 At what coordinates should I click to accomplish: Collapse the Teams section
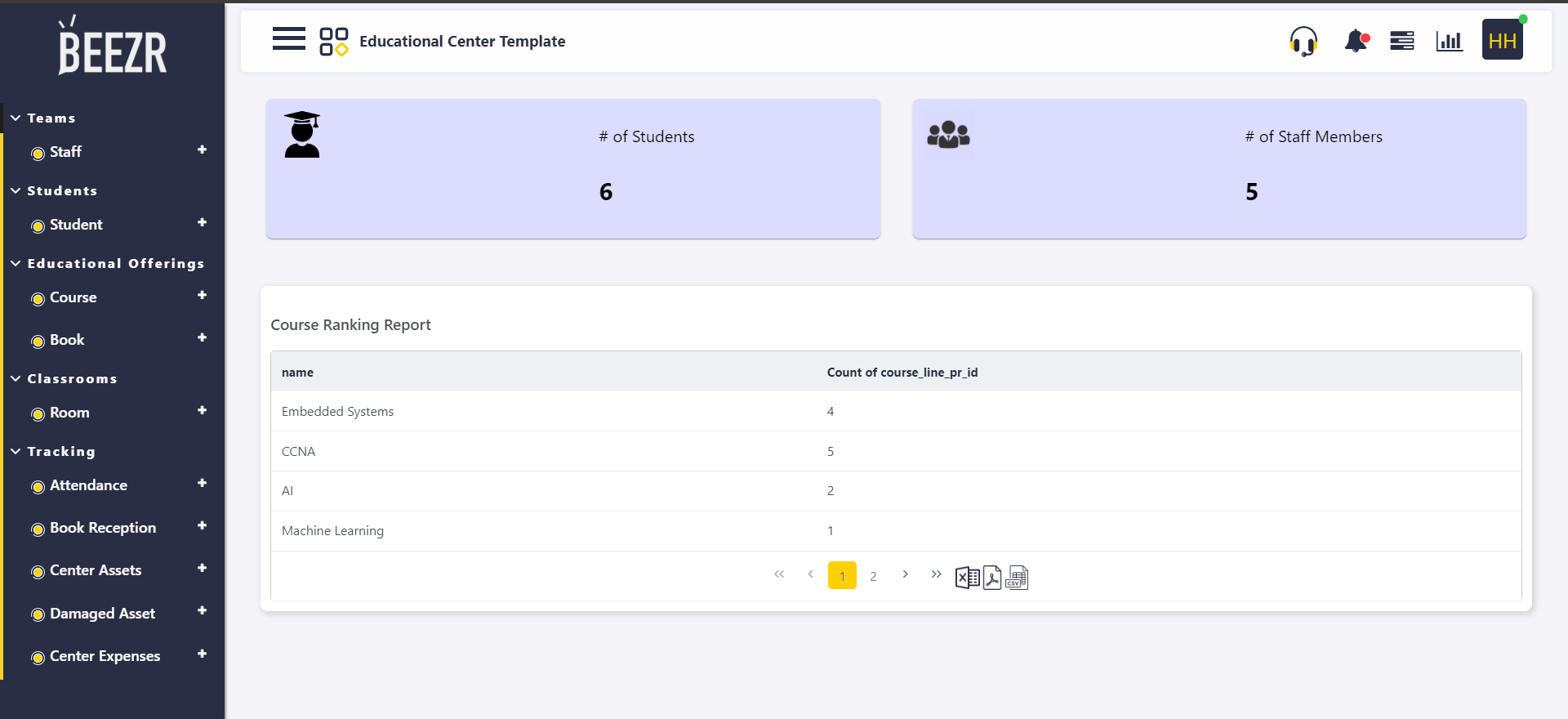(15, 118)
